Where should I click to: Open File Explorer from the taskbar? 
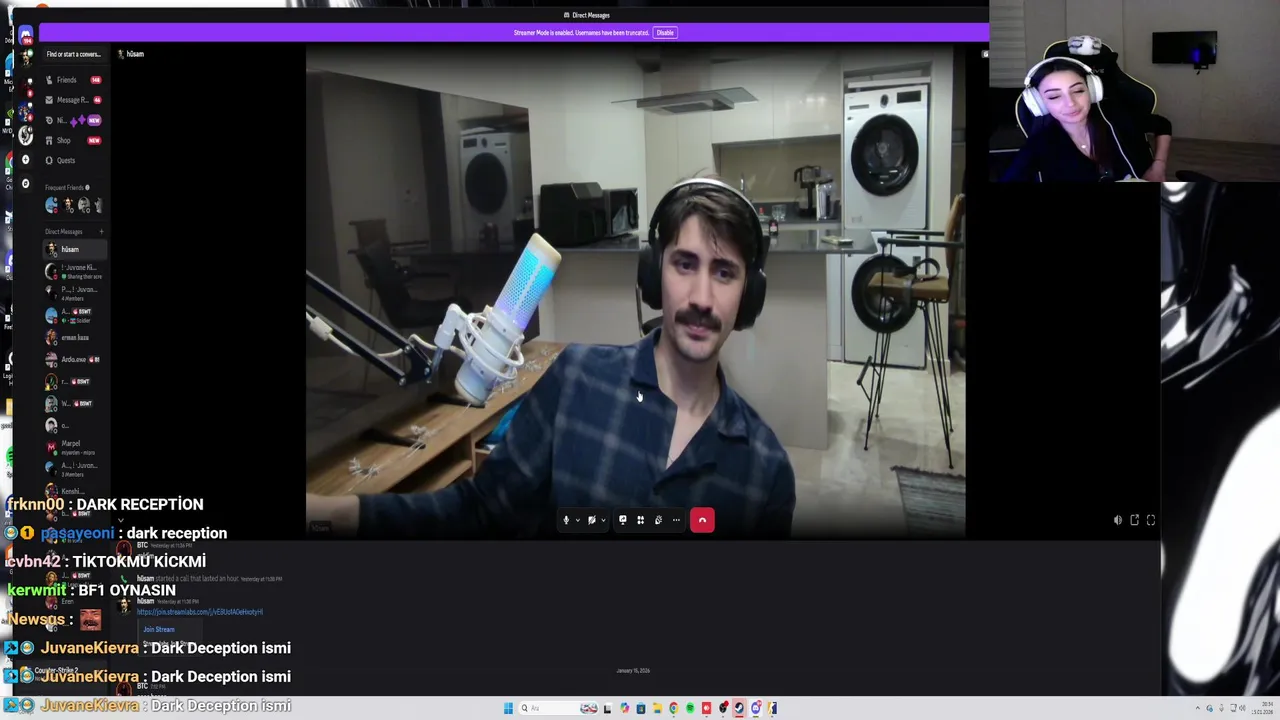click(x=657, y=708)
